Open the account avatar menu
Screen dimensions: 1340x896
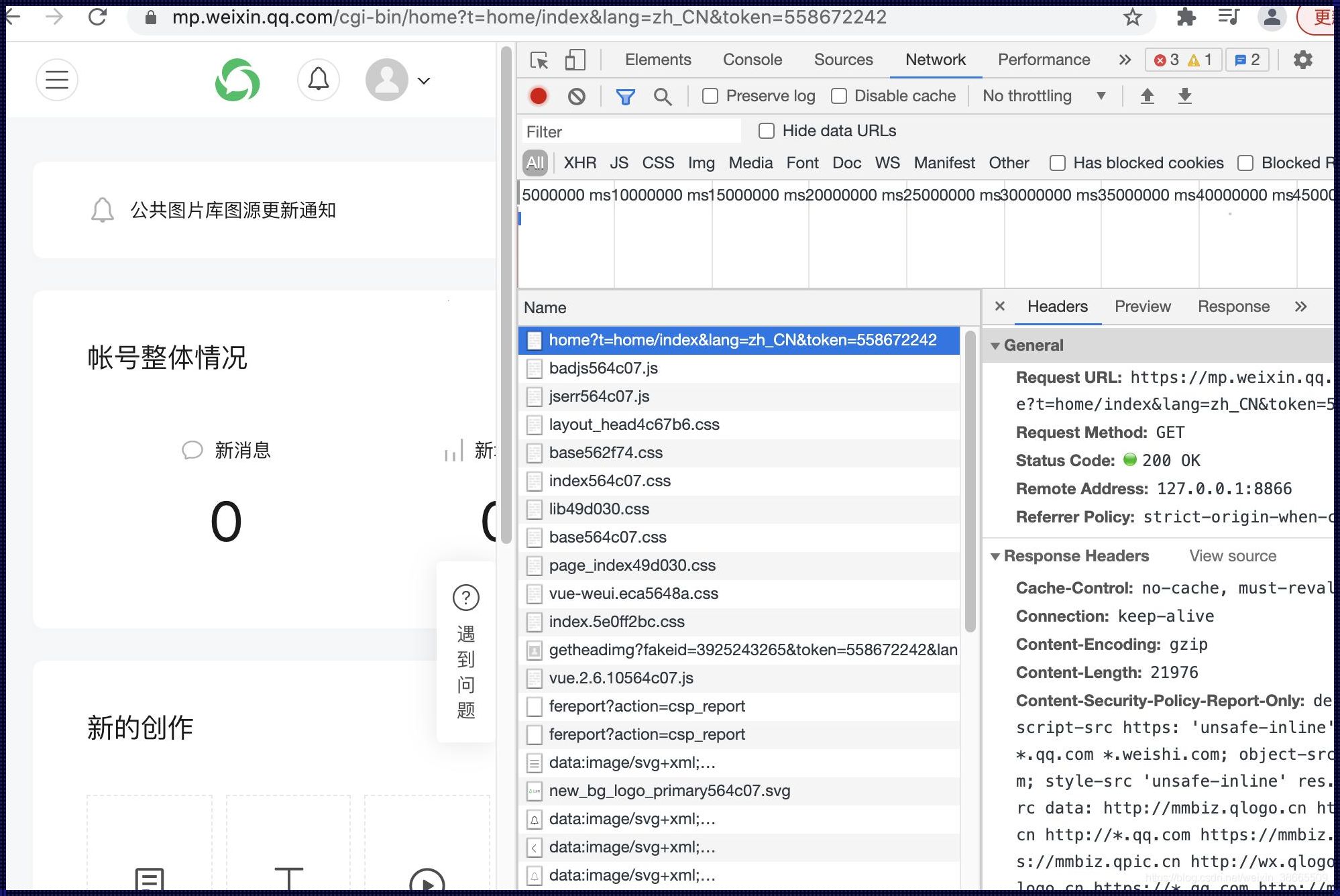[387, 80]
